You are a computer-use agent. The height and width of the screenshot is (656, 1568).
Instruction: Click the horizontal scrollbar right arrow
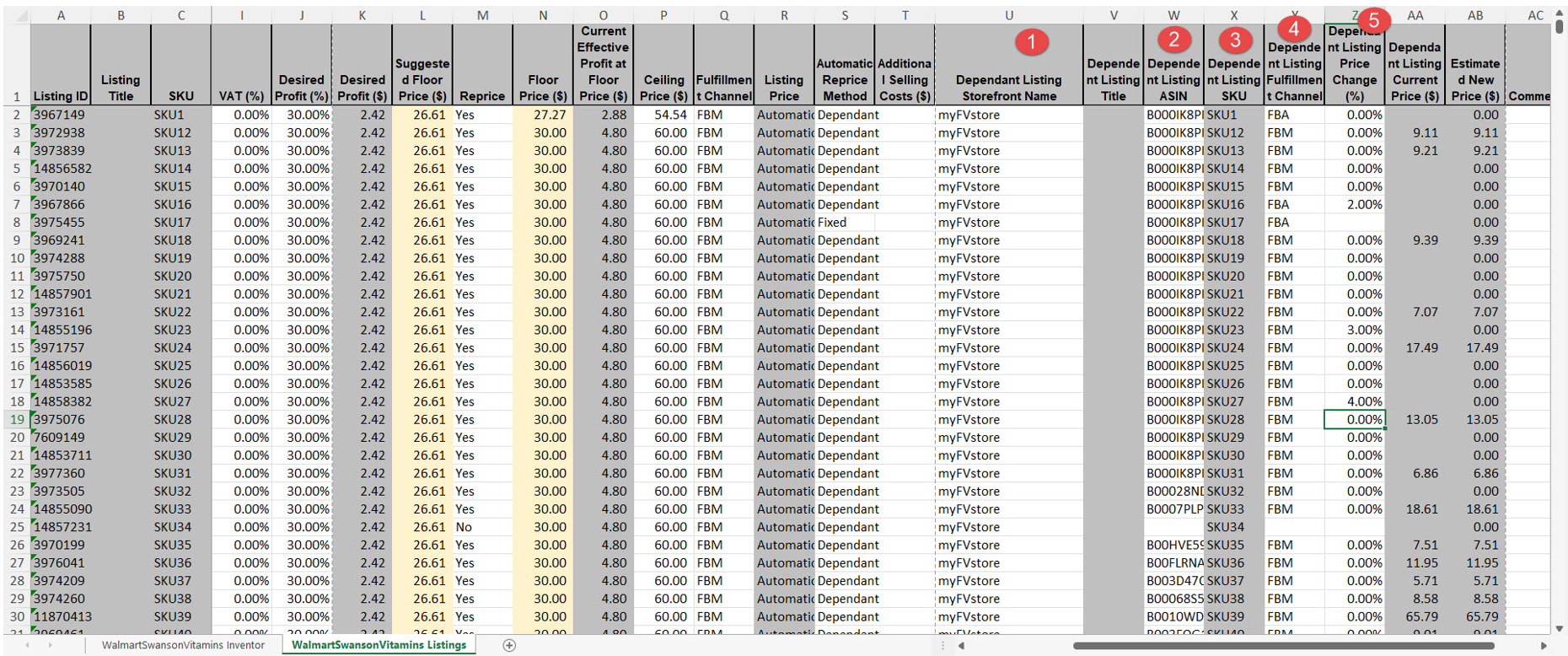pyautogui.click(x=1544, y=646)
